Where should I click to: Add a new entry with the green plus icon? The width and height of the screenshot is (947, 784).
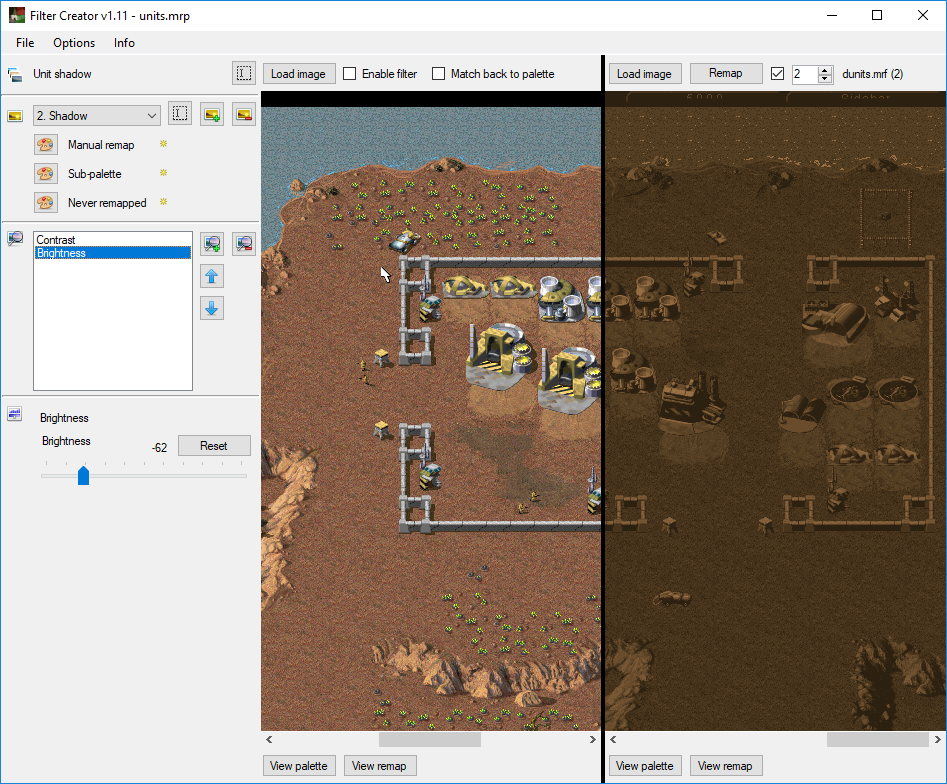(x=212, y=114)
